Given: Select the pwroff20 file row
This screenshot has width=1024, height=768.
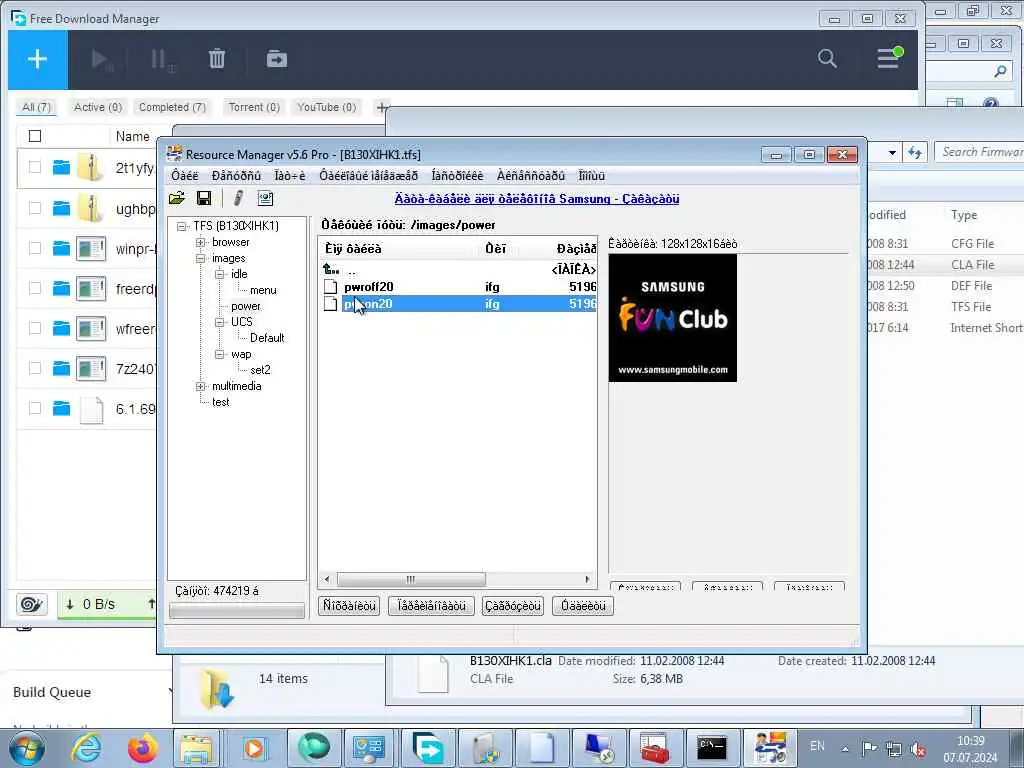Looking at the screenshot, I should point(459,287).
